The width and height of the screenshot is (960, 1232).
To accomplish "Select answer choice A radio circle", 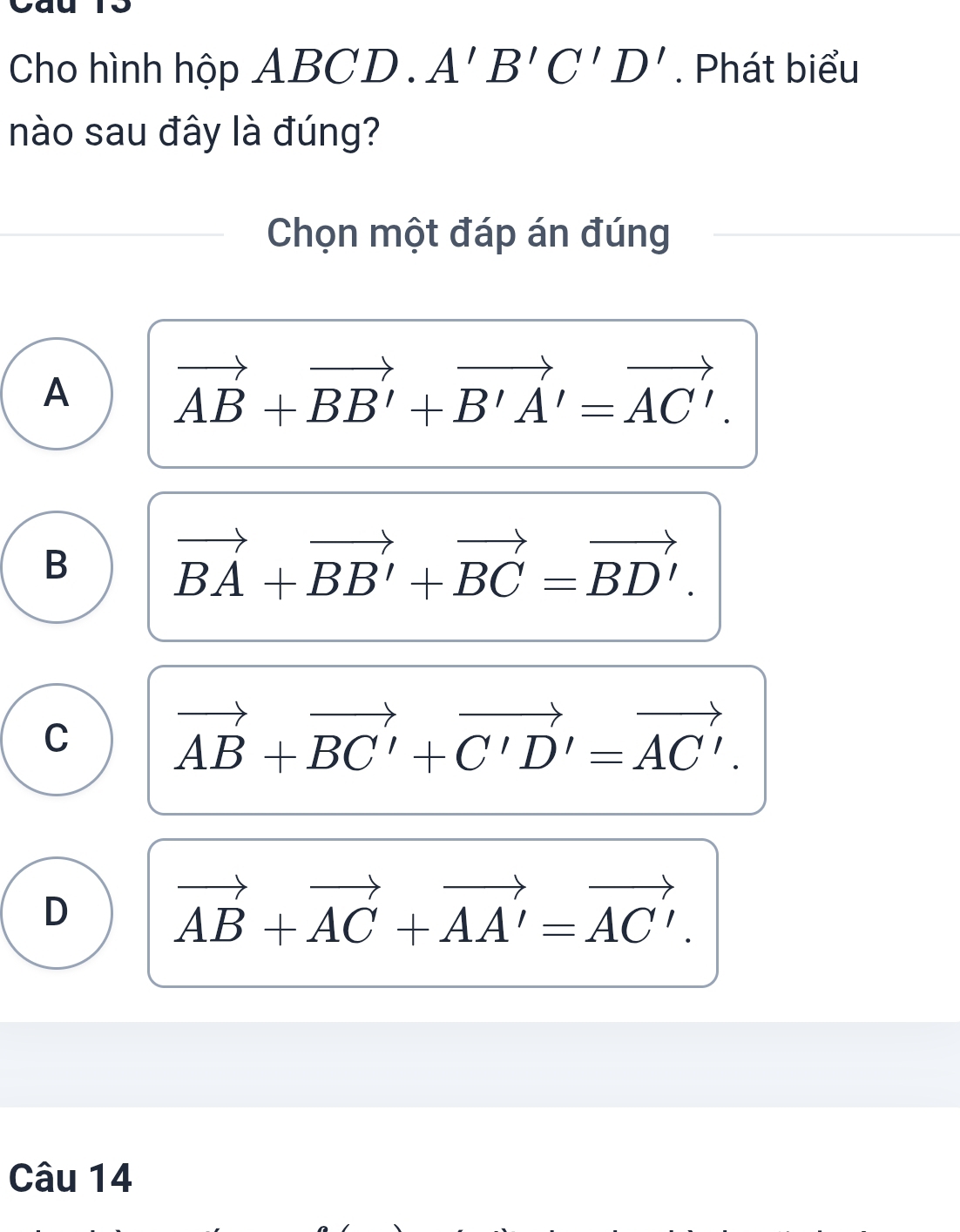I will tap(57, 394).
